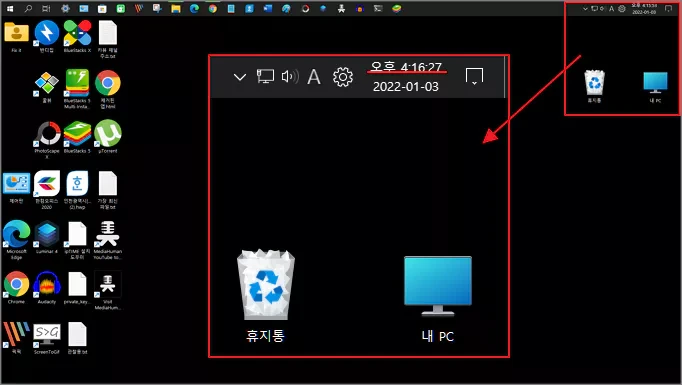The height and width of the screenshot is (385, 682).
Task: Open the Windows Start button
Action: [x=10, y=8]
